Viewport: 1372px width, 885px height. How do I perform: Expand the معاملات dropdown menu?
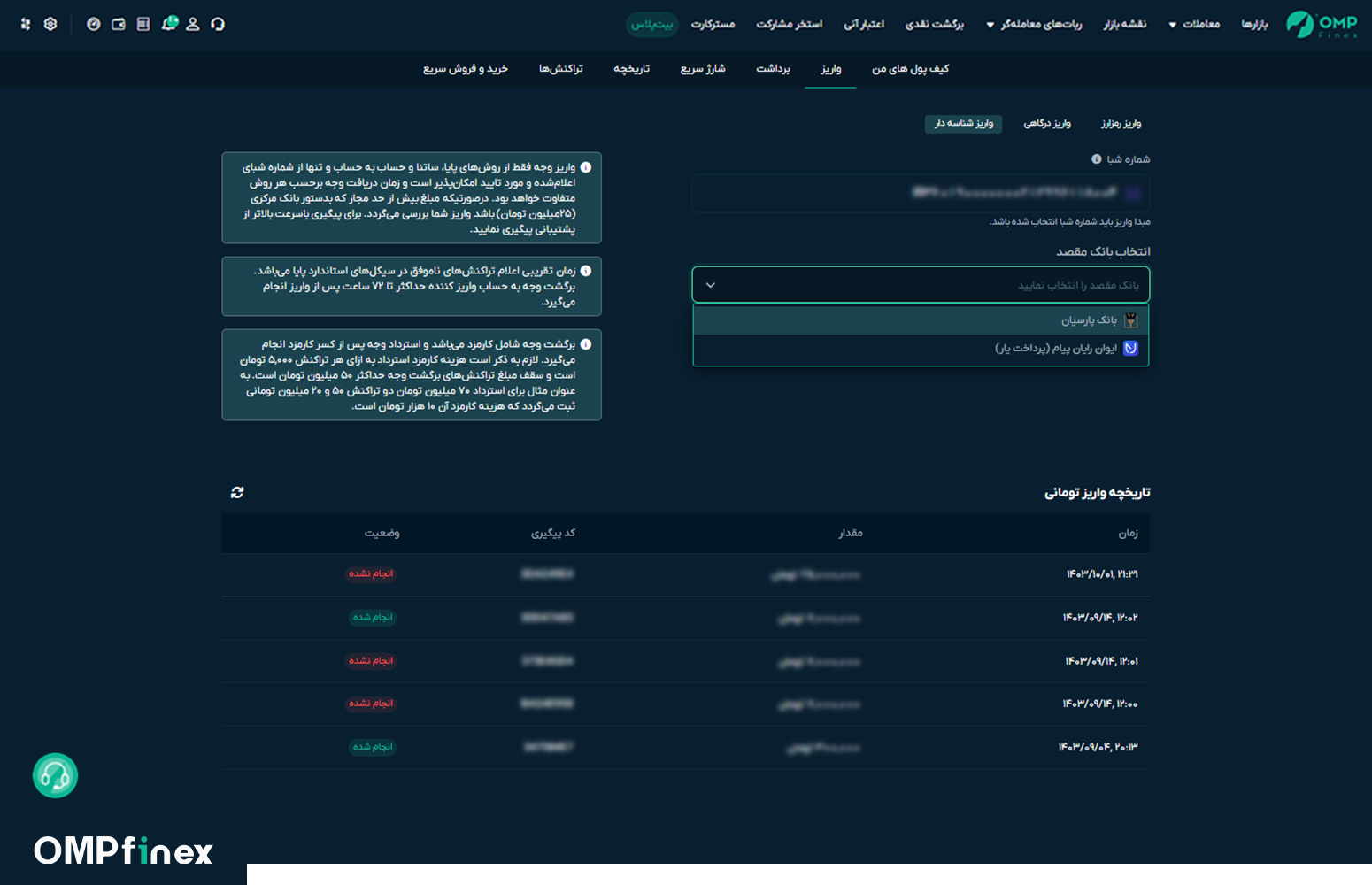click(1194, 24)
